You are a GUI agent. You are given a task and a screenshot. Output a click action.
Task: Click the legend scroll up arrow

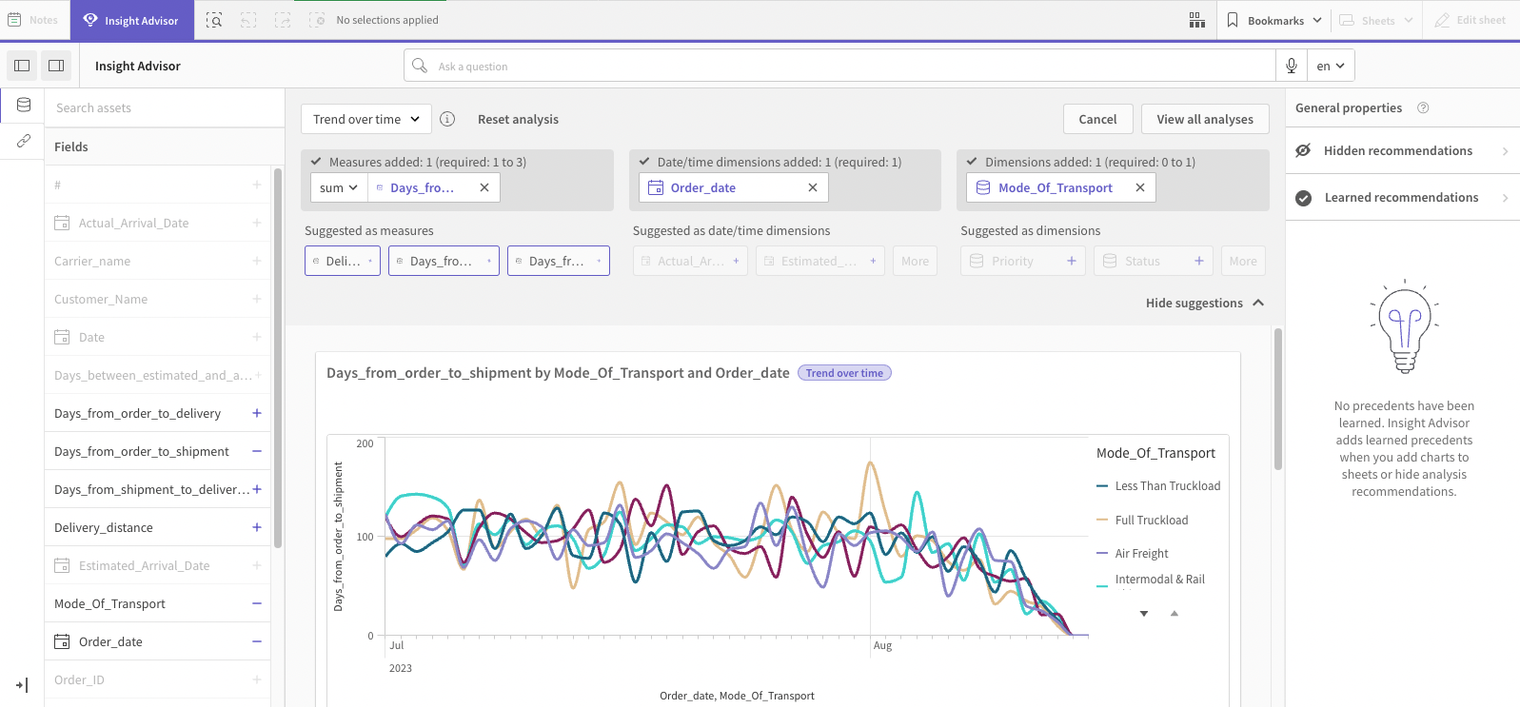coord(1174,613)
